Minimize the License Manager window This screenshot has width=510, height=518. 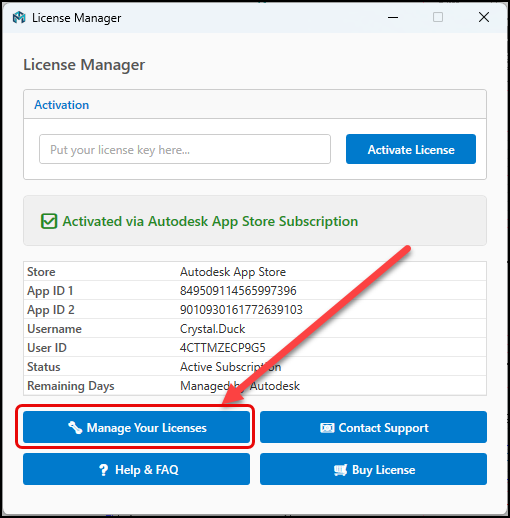[393, 17]
